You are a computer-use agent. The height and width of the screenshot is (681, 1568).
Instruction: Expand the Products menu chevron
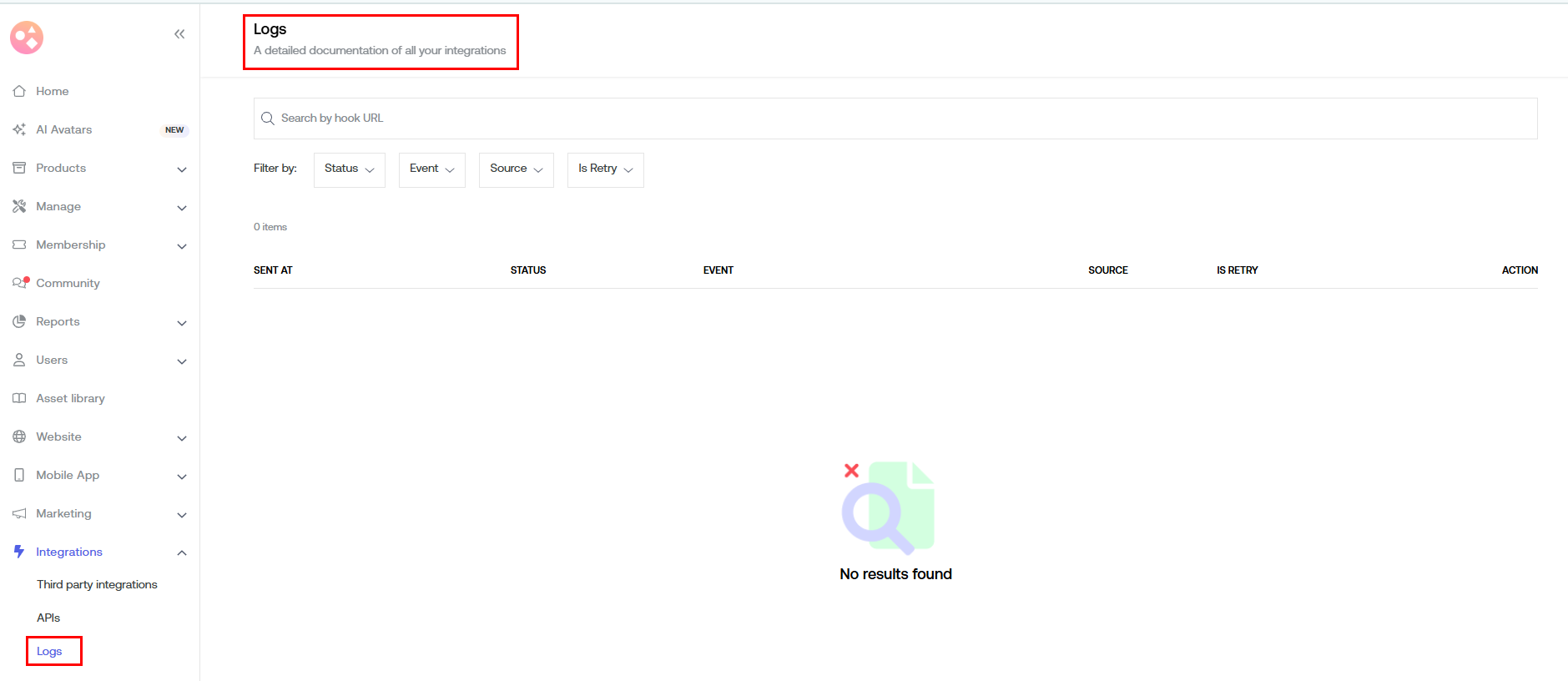pyautogui.click(x=182, y=169)
